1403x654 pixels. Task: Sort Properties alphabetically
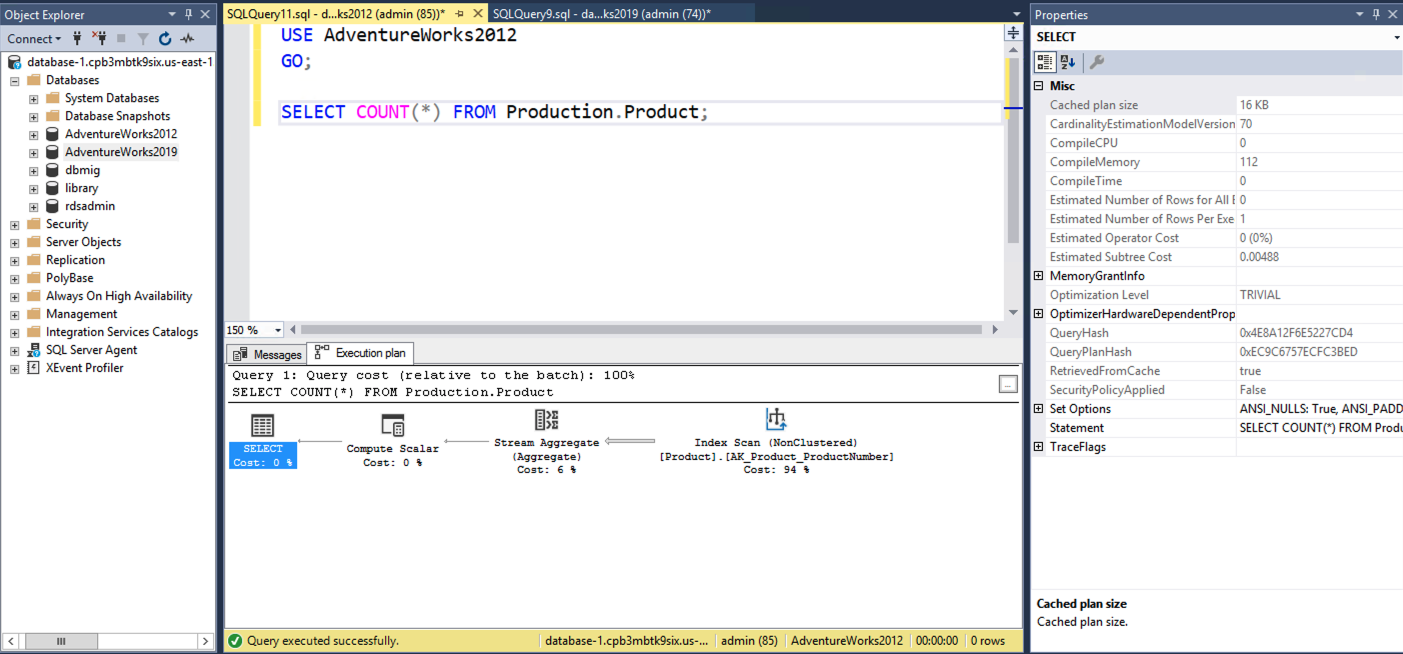[x=1067, y=62]
